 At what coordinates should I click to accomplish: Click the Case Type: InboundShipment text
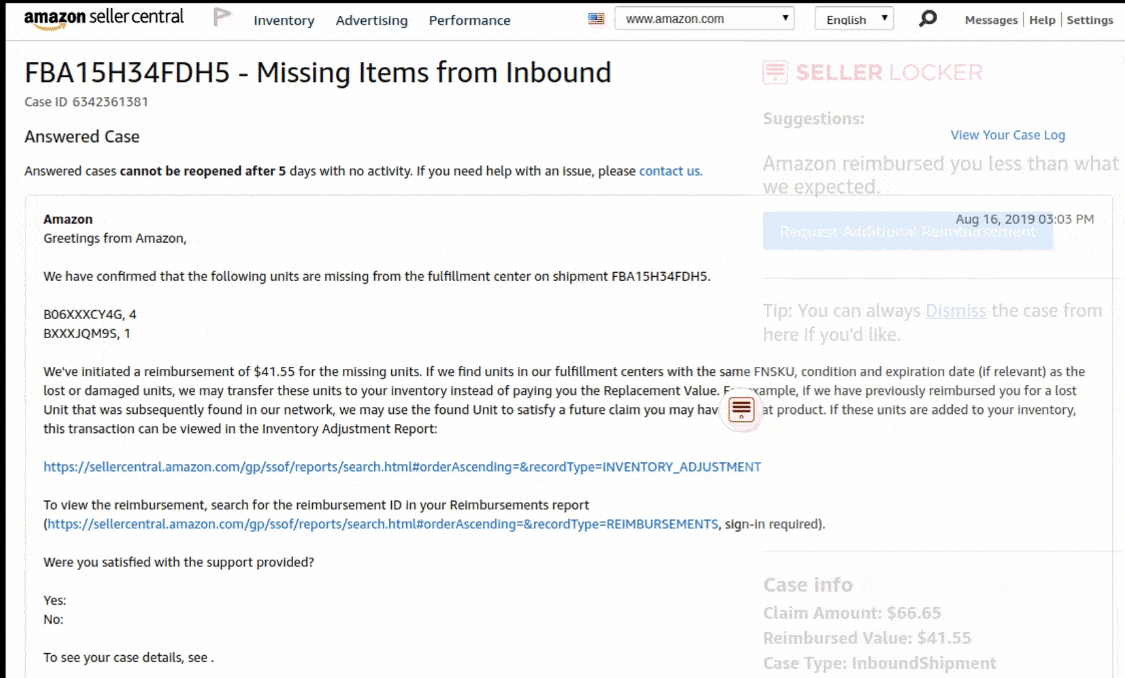pyautogui.click(x=880, y=663)
